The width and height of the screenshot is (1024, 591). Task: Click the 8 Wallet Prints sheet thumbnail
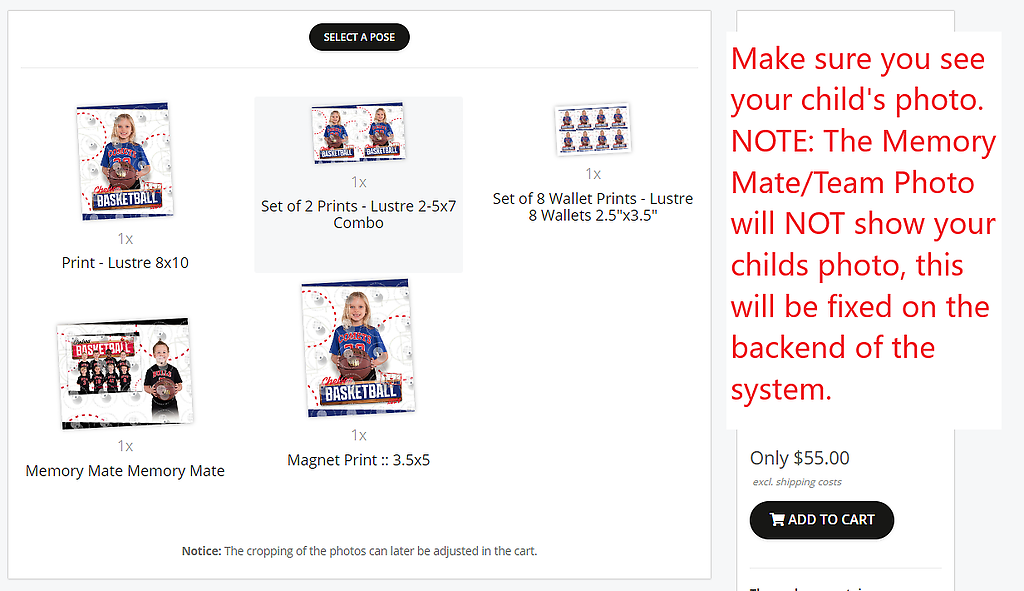[593, 129]
